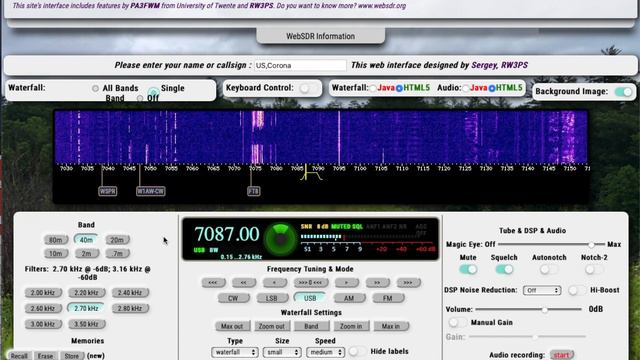Click the Erase memory button
The width and height of the screenshot is (640, 360).
tap(45, 356)
